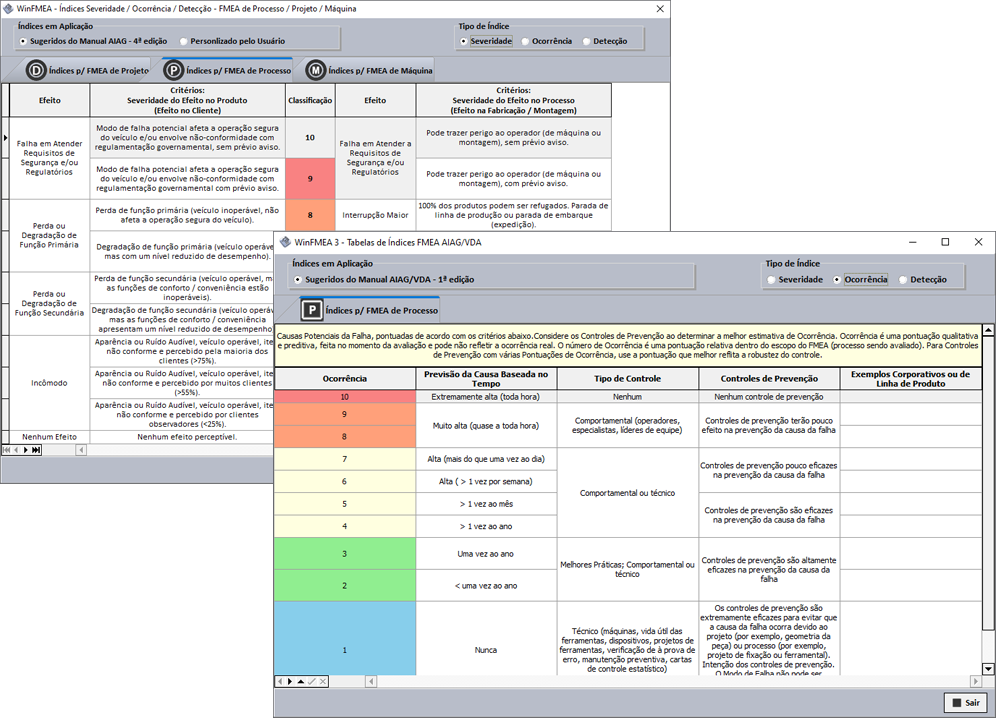Select Ocorrência radio in the back window

tap(524, 41)
